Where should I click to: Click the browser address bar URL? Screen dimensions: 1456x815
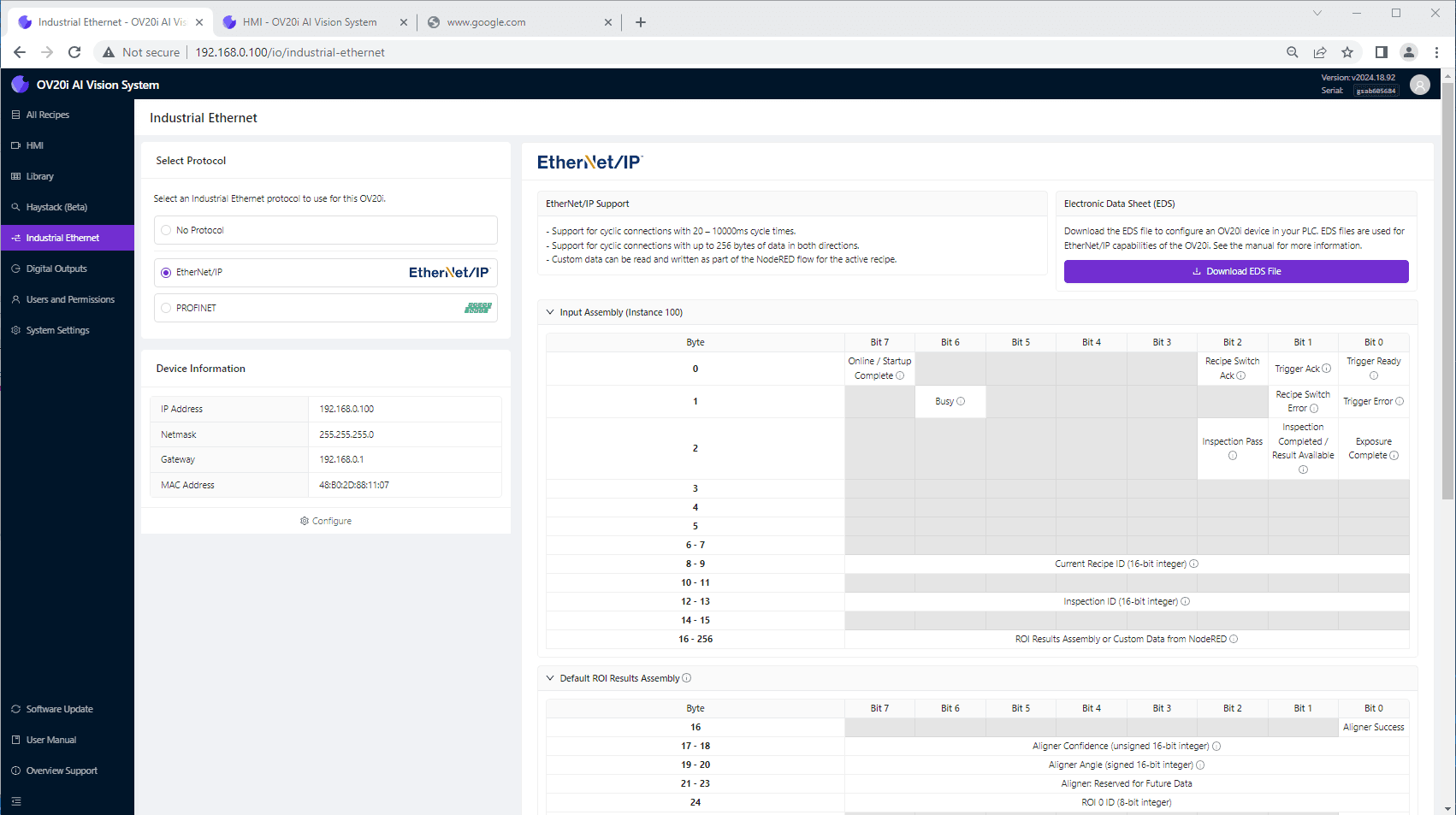tap(290, 52)
